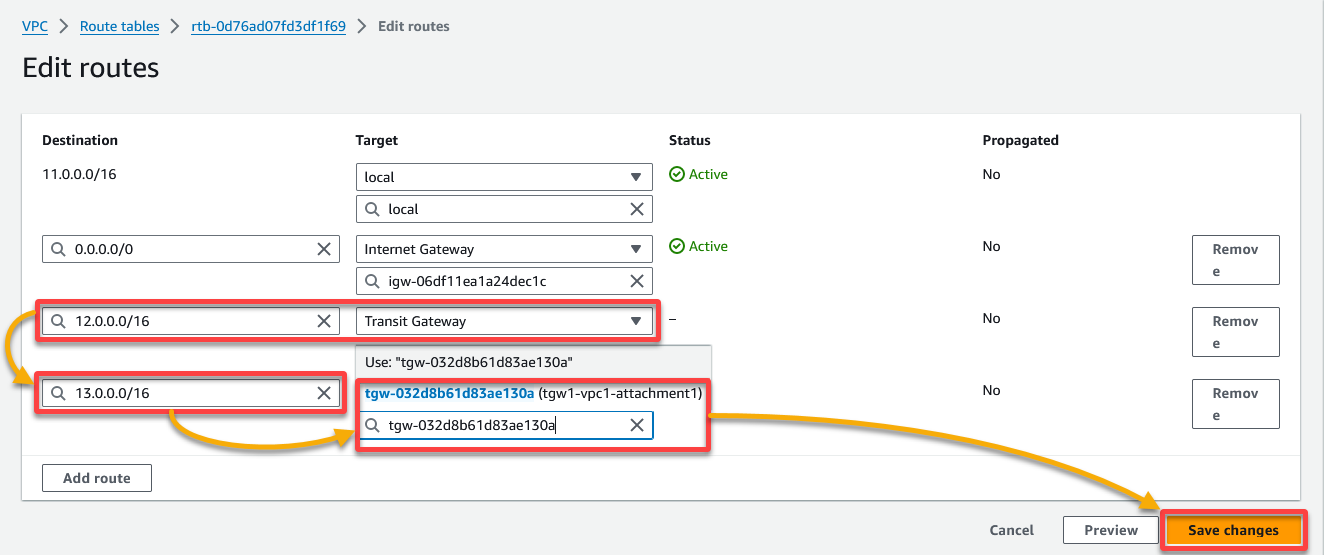Clear the igw-06df11ea1a24dec1c target field
This screenshot has width=1326, height=555.
coord(637,281)
